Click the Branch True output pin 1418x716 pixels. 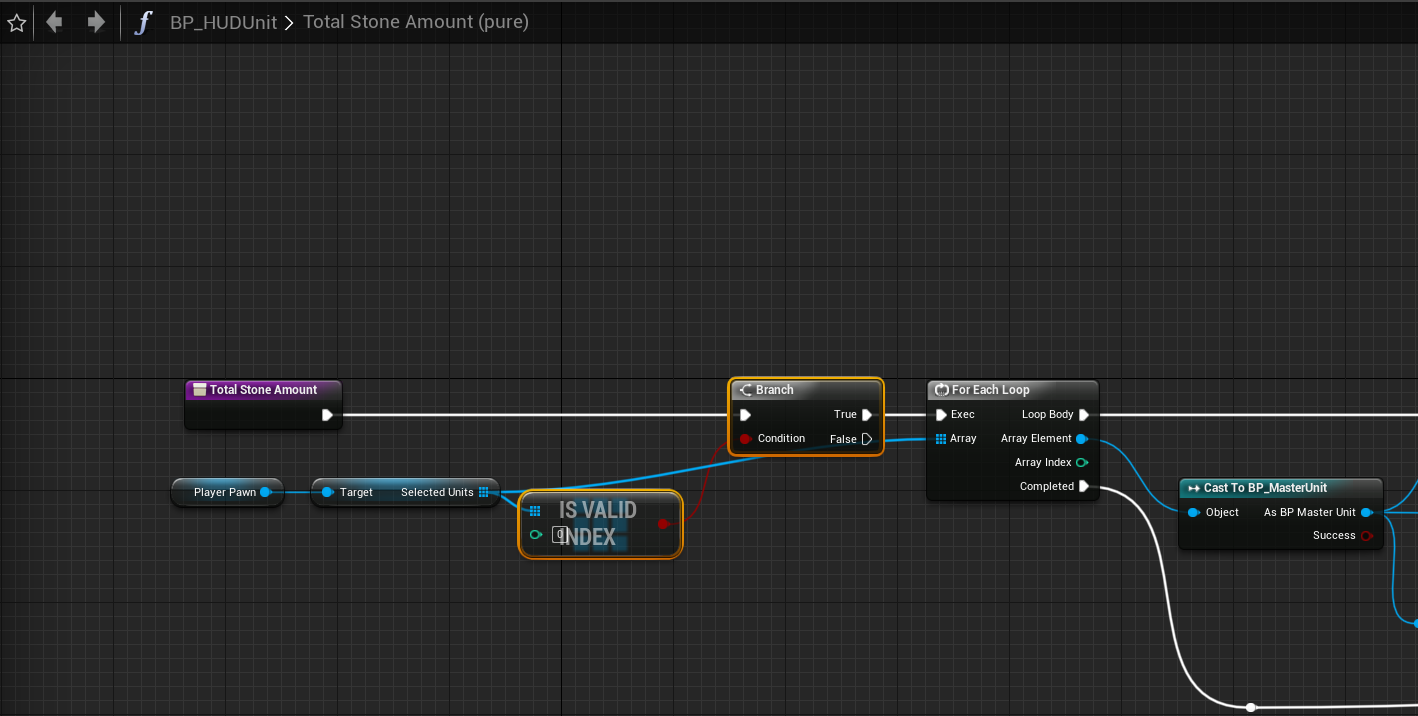867,415
